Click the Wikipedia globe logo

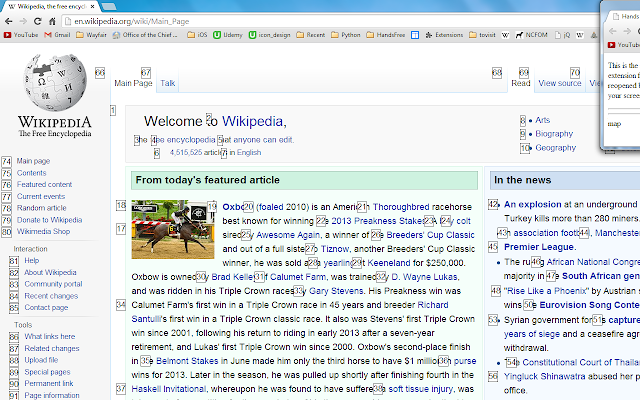[x=55, y=82]
